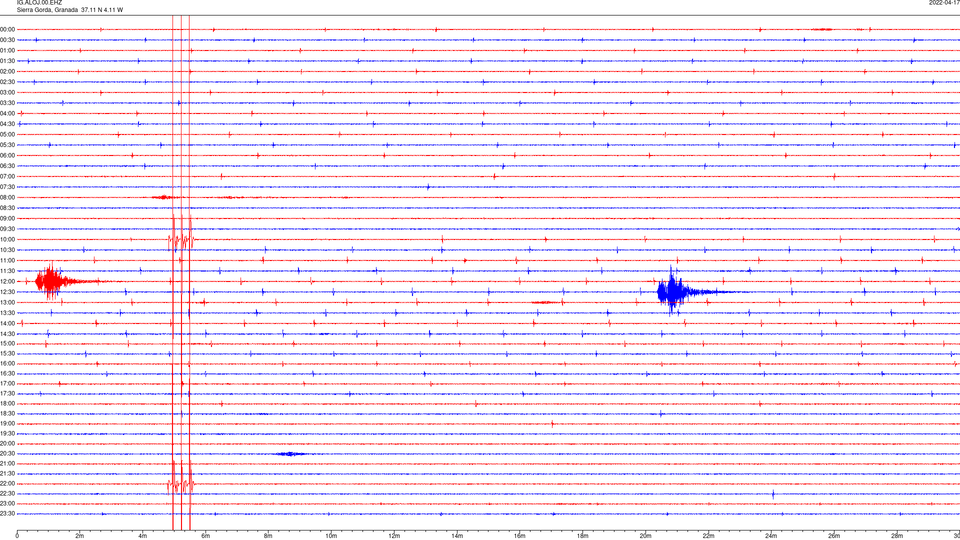Select the 13:00 time label
This screenshot has width=960, height=540.
coord(7,302)
